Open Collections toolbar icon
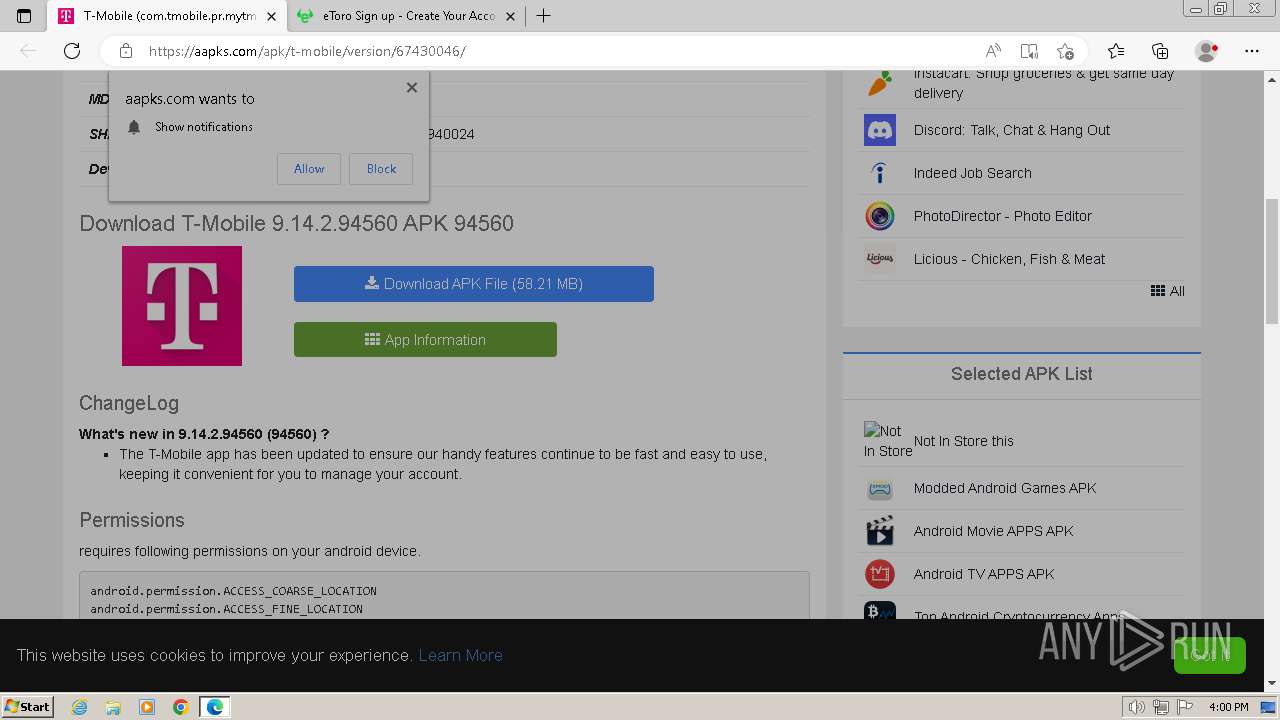Screen dimensions: 1280x720 click(x=1160, y=51)
